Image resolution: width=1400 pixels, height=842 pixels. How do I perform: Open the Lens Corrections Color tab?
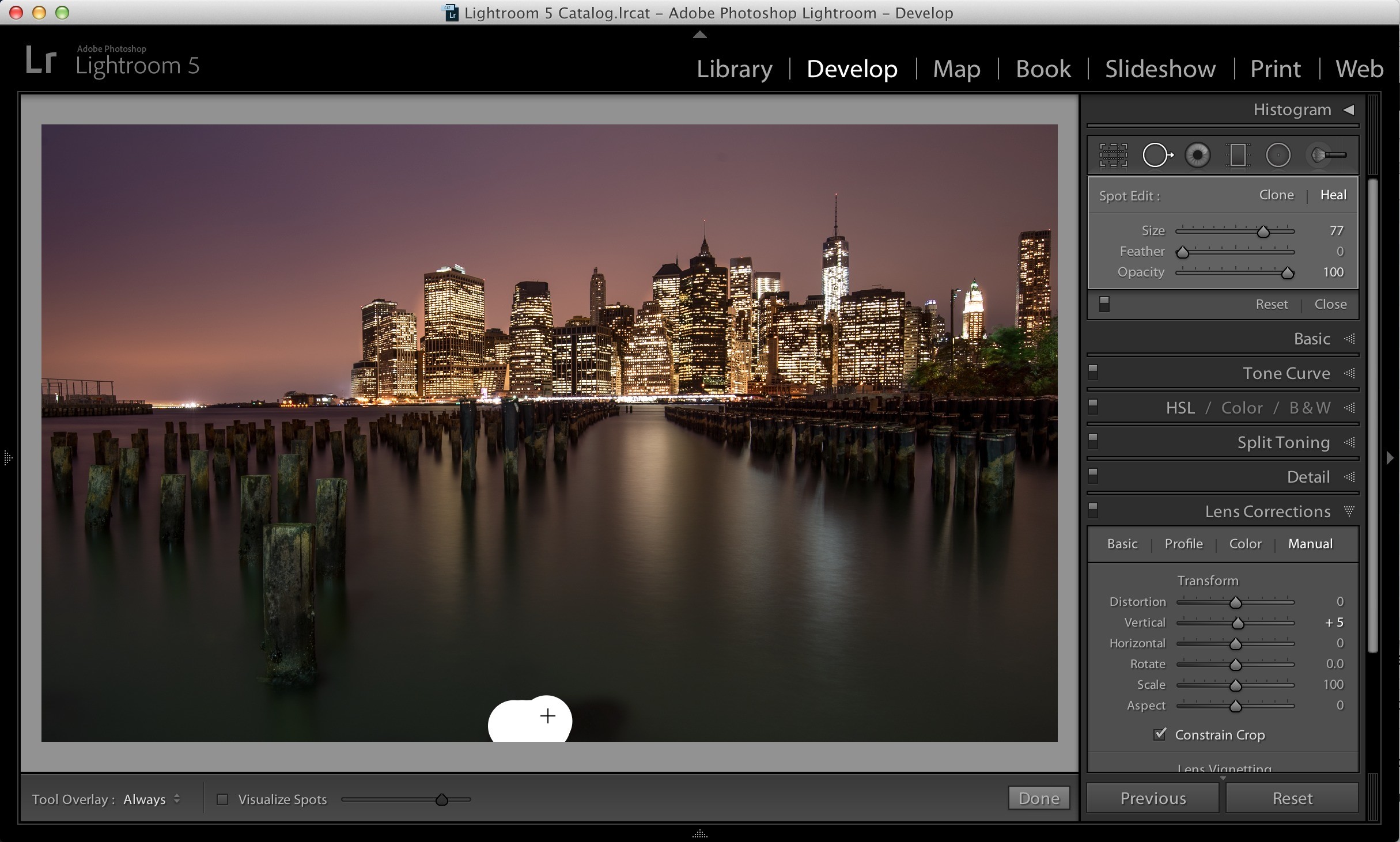coord(1246,544)
